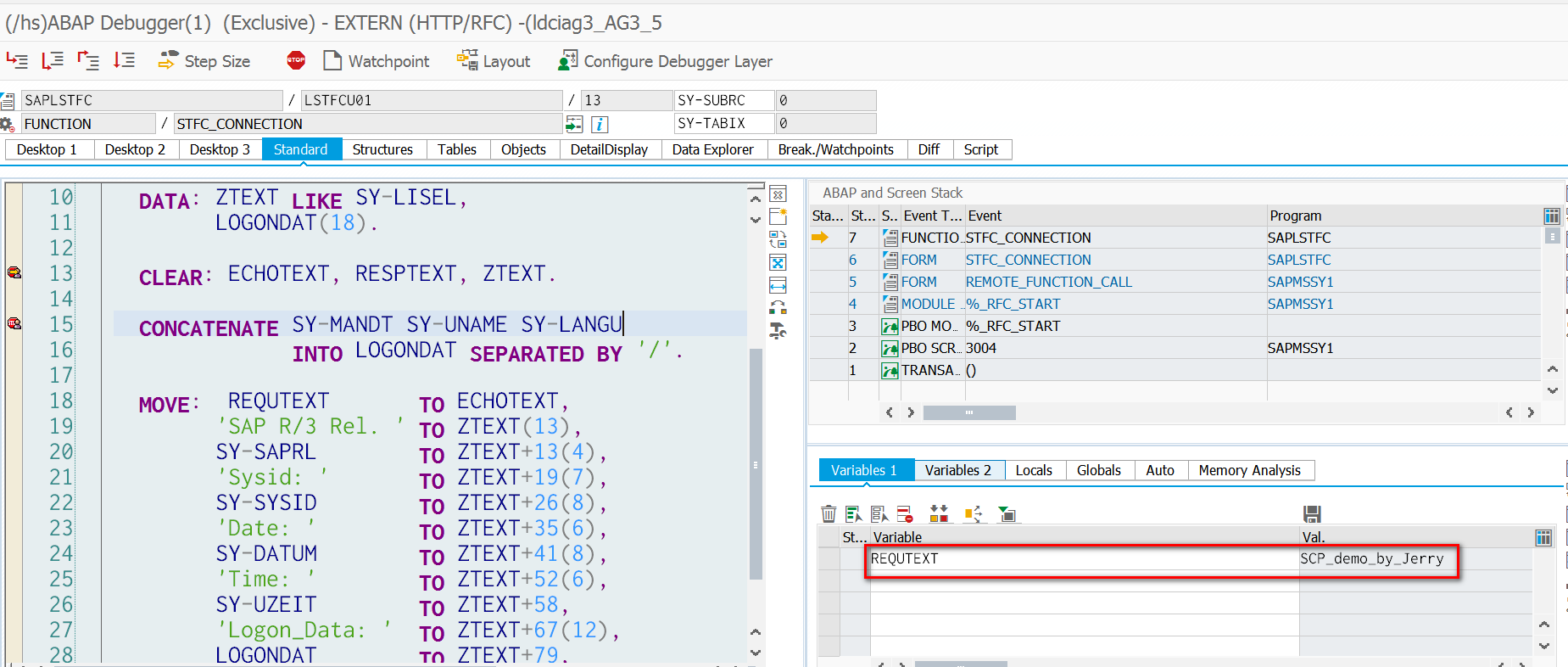Click the source editor down-arrow at top
The image size is (1568, 667).
pyautogui.click(x=756, y=220)
